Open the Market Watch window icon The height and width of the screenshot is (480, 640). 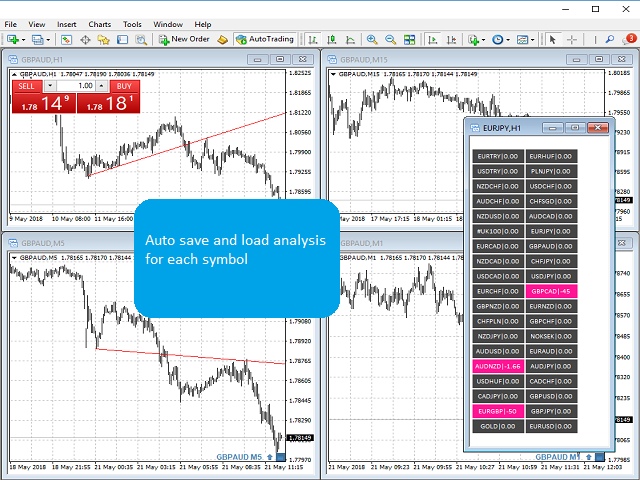[x=66, y=40]
